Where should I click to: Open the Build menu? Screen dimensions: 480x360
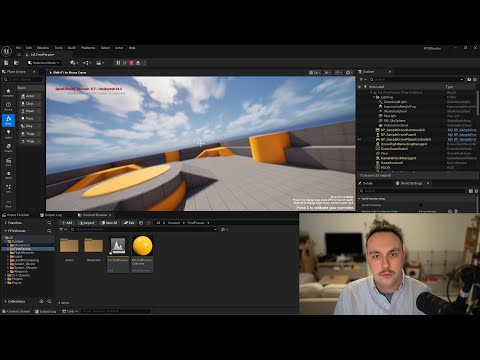point(72,48)
